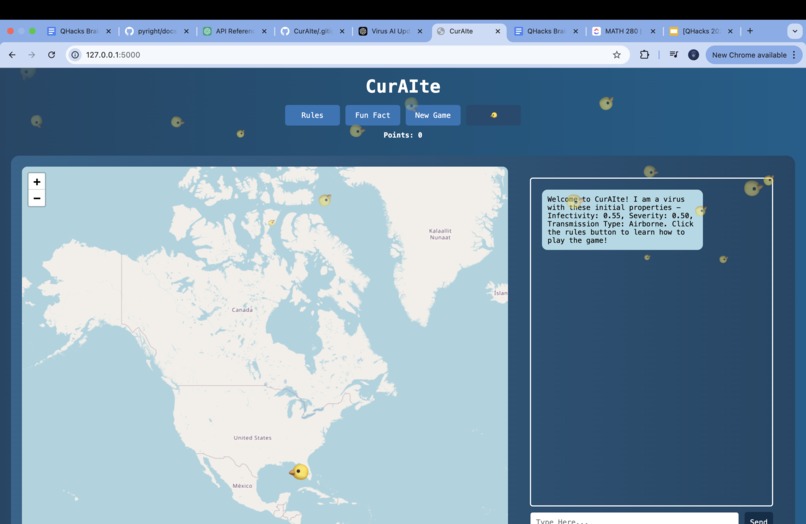Screen dimensions: 806x524
Task: Go forward in browser history
Action: [31, 55]
